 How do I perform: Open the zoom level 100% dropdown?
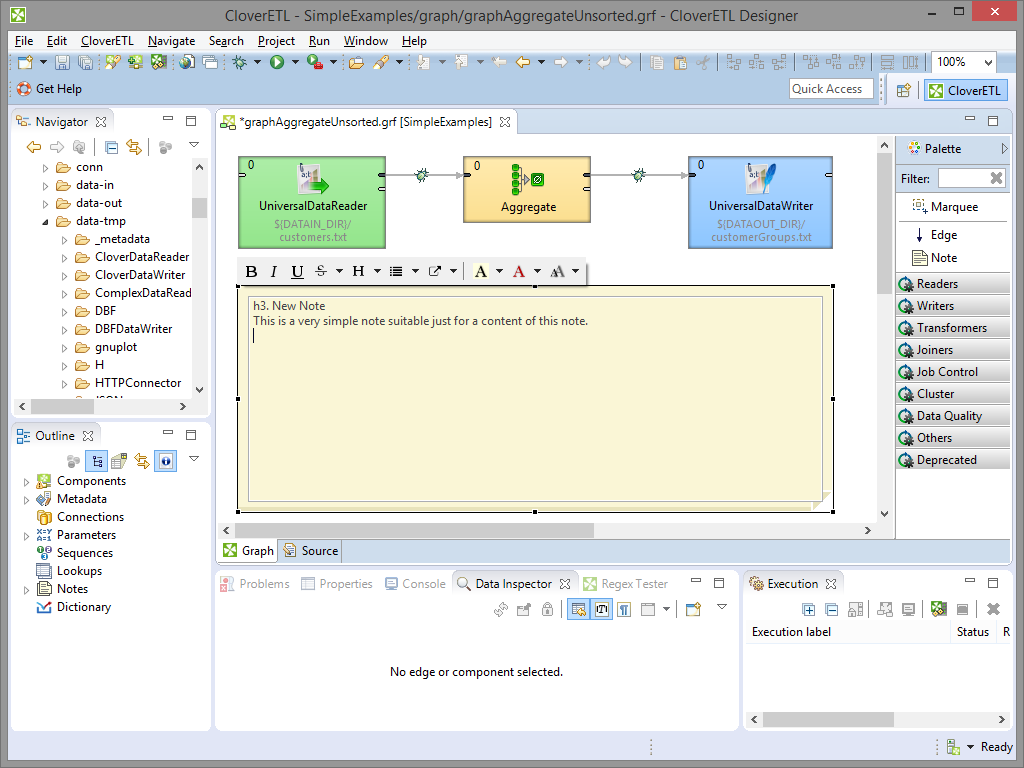tap(987, 62)
